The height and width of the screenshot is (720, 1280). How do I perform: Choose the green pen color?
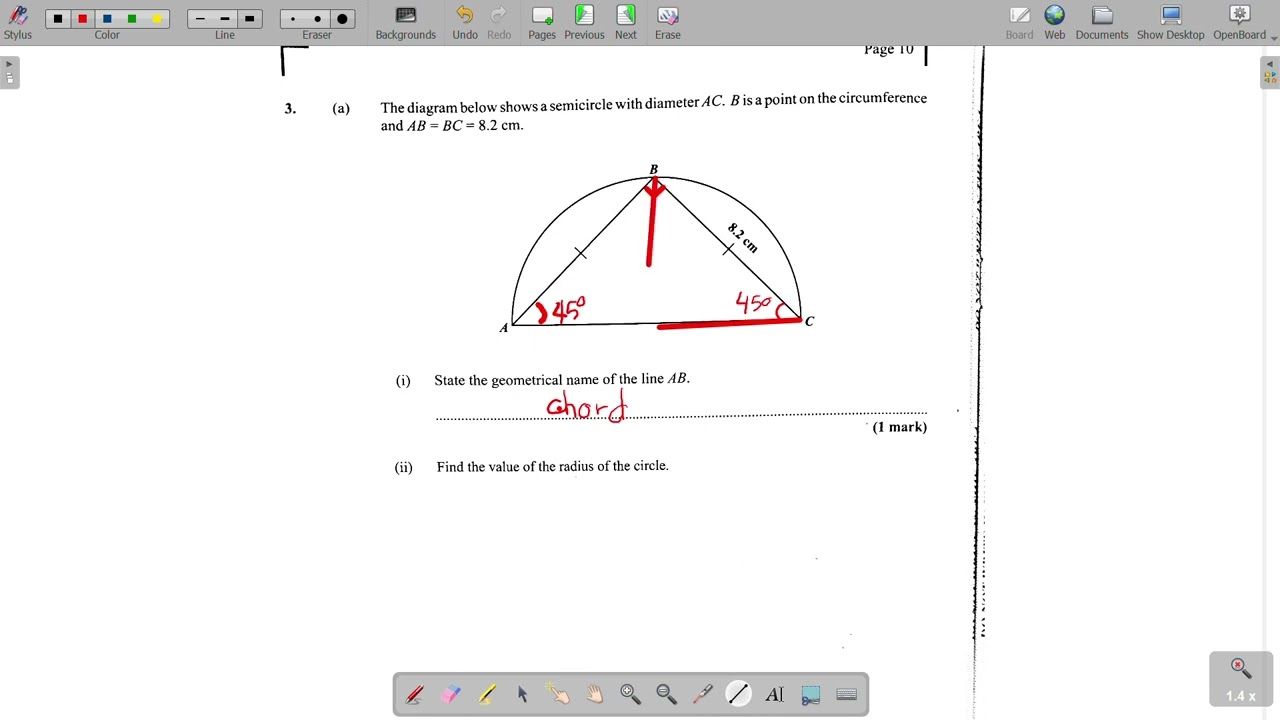pyautogui.click(x=132, y=19)
